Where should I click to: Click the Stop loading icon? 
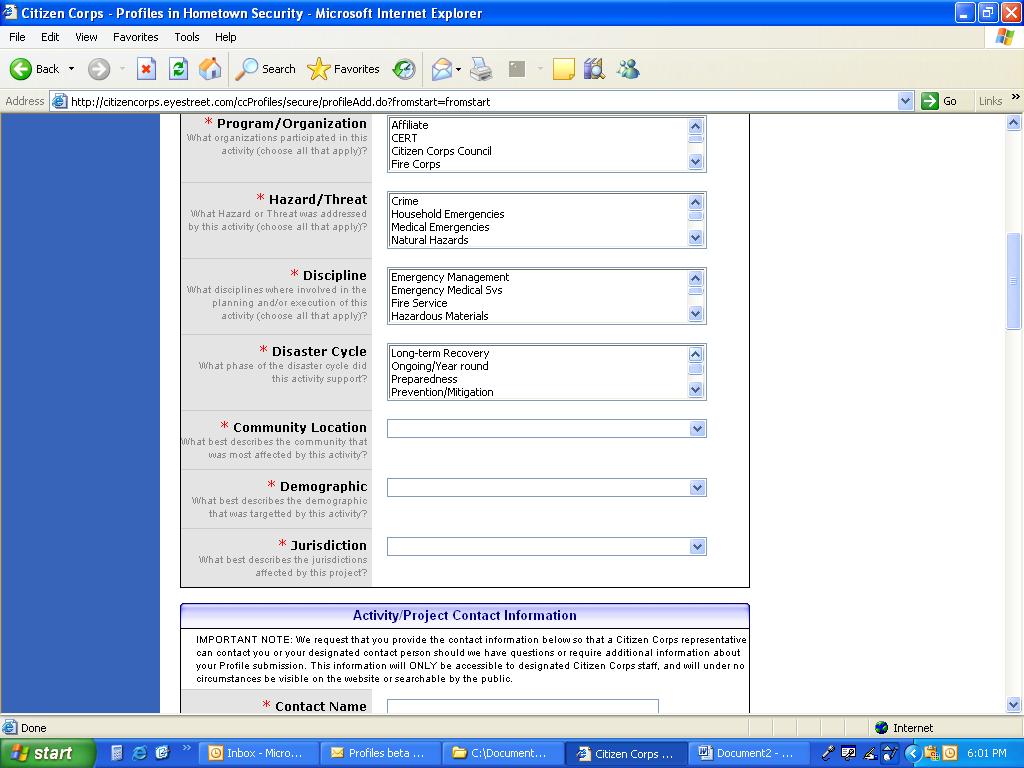click(147, 69)
